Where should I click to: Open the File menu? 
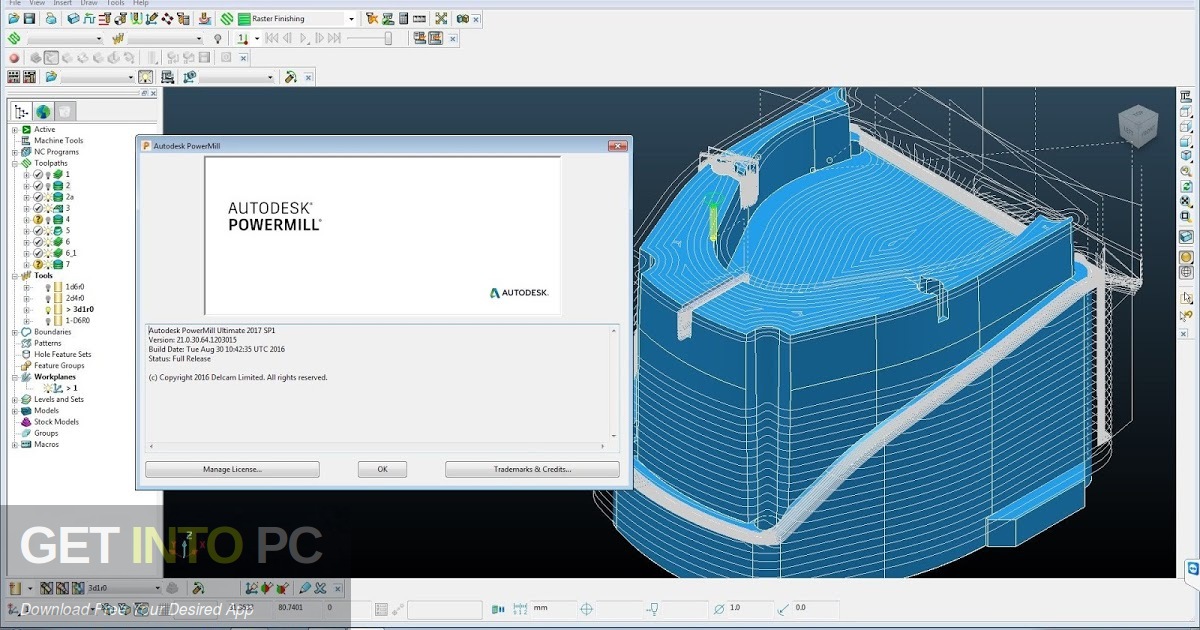tap(15, 3)
